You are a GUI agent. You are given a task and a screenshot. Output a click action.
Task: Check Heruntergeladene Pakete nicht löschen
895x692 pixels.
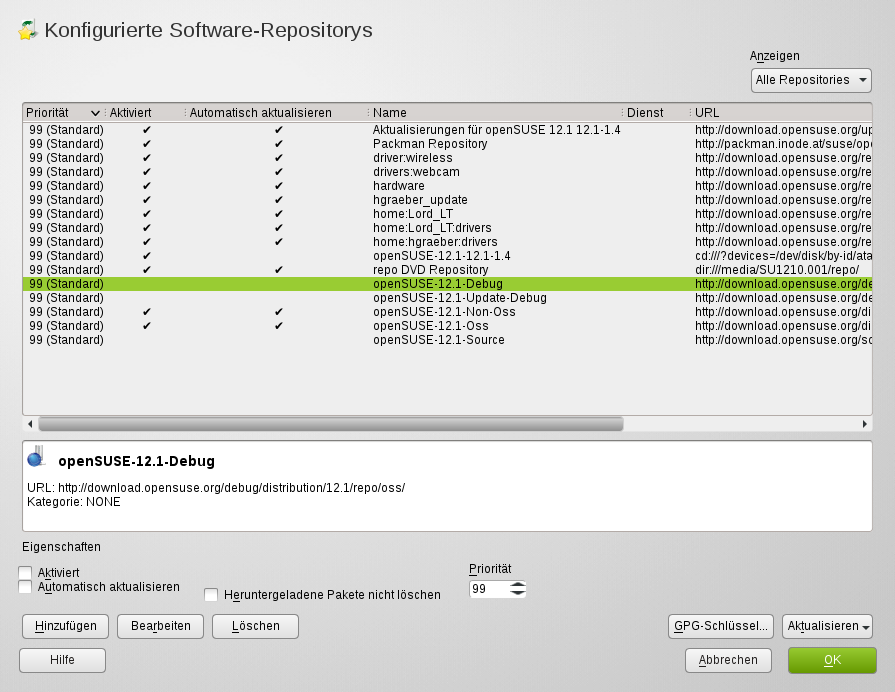(x=211, y=595)
